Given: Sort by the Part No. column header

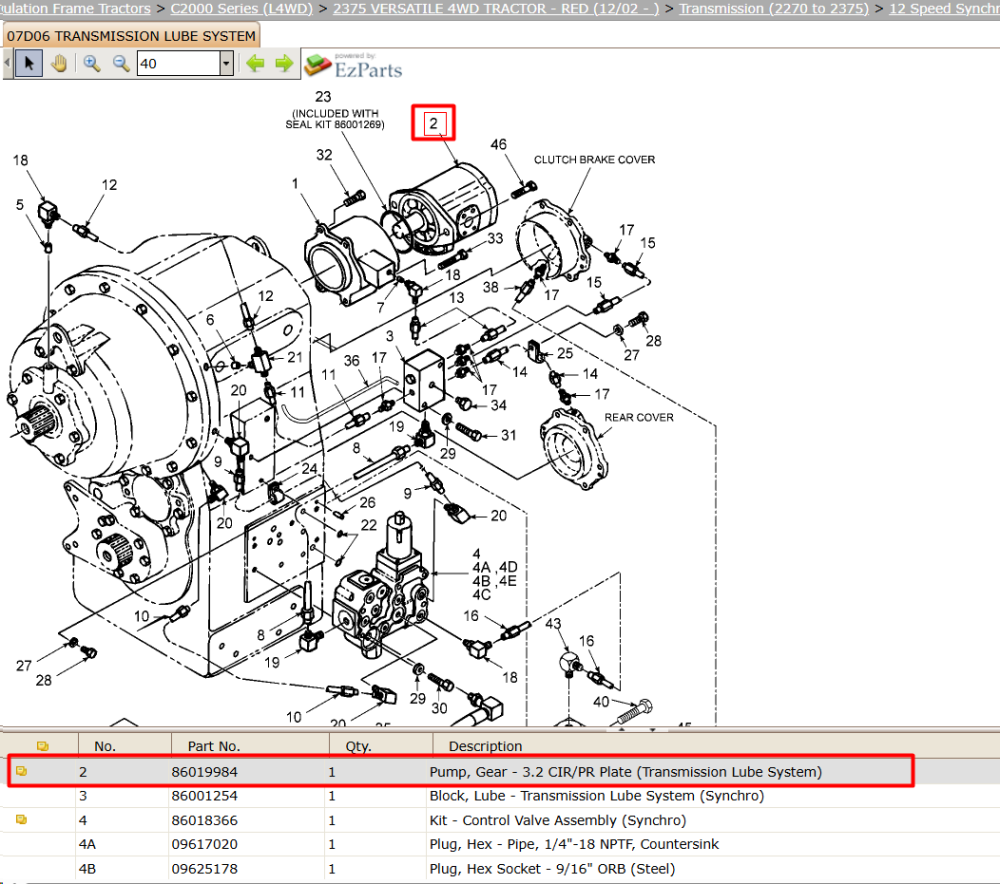Looking at the screenshot, I should [214, 746].
